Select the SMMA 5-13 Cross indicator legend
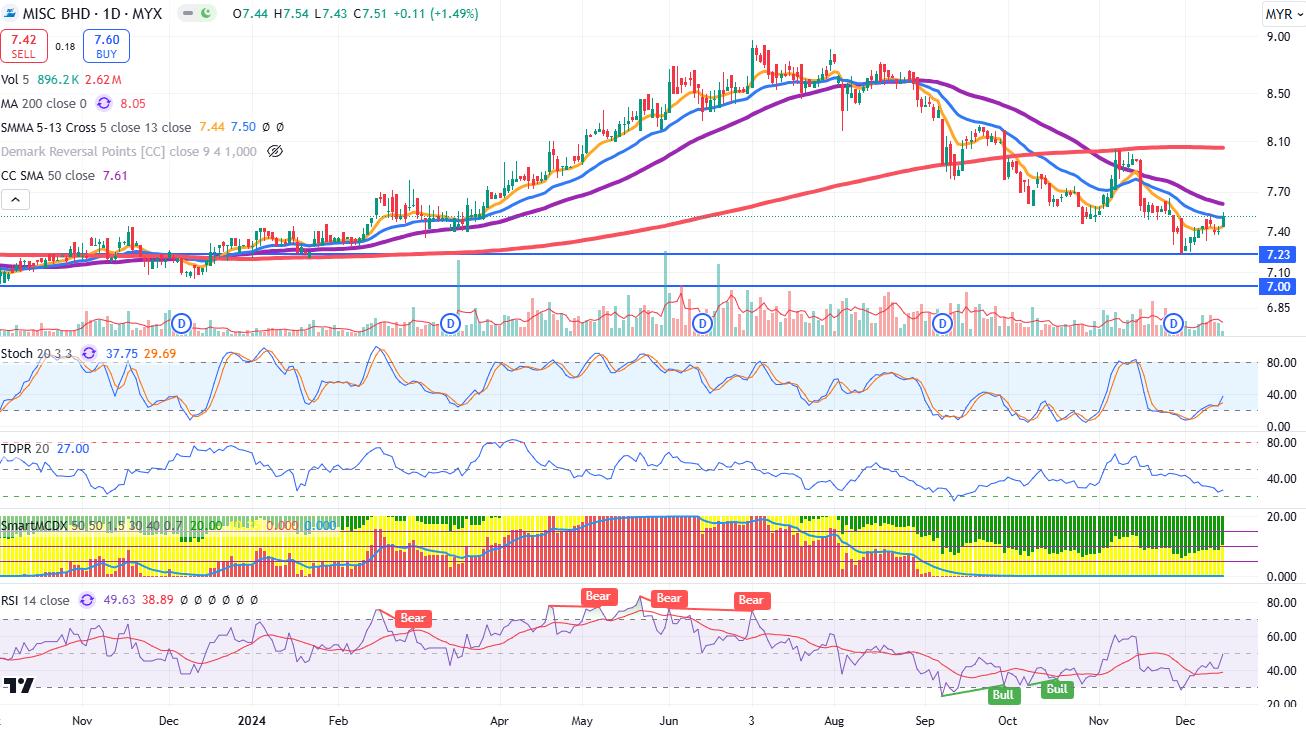The width and height of the screenshot is (1306, 730). (97, 127)
